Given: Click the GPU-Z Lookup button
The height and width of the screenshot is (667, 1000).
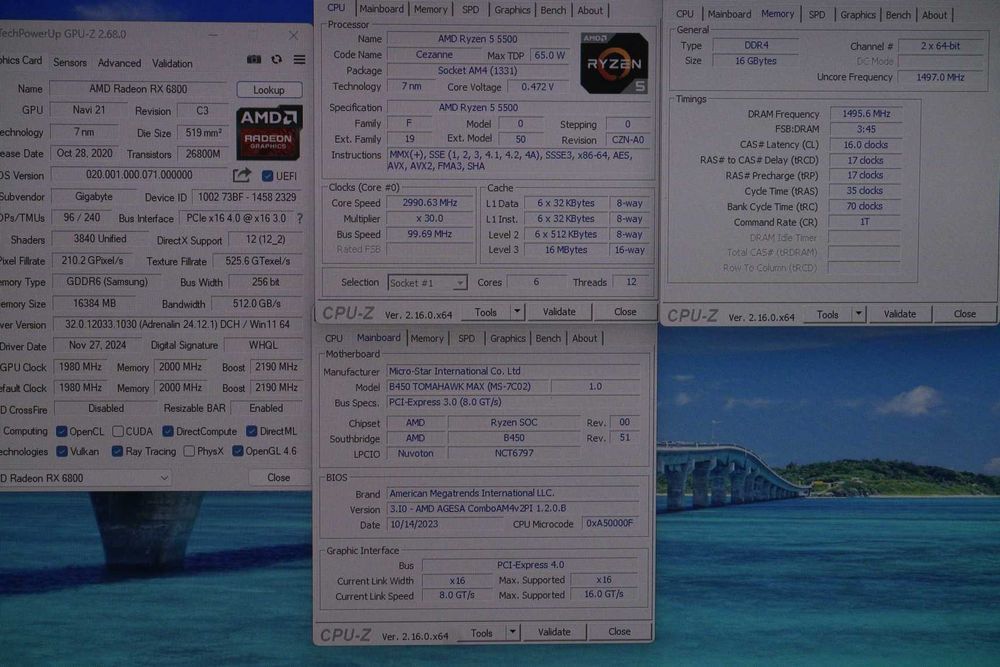Looking at the screenshot, I should [x=268, y=89].
